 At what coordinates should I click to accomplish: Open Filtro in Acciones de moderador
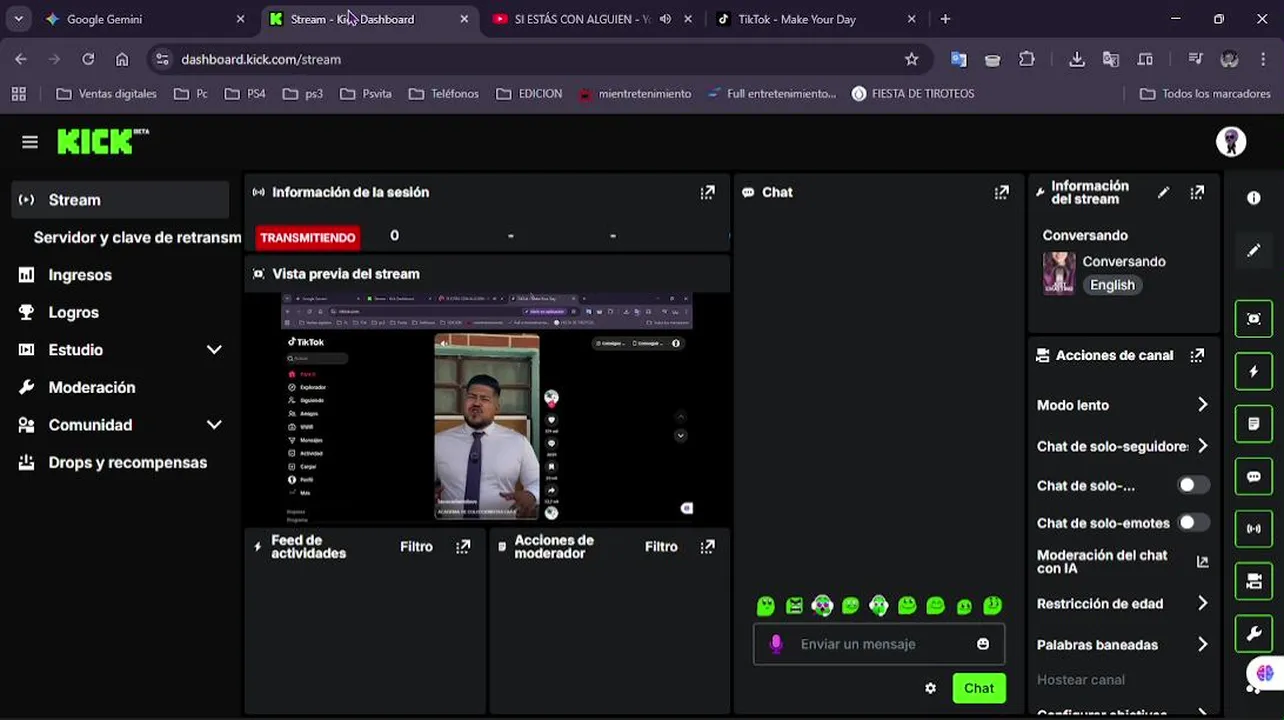point(661,547)
